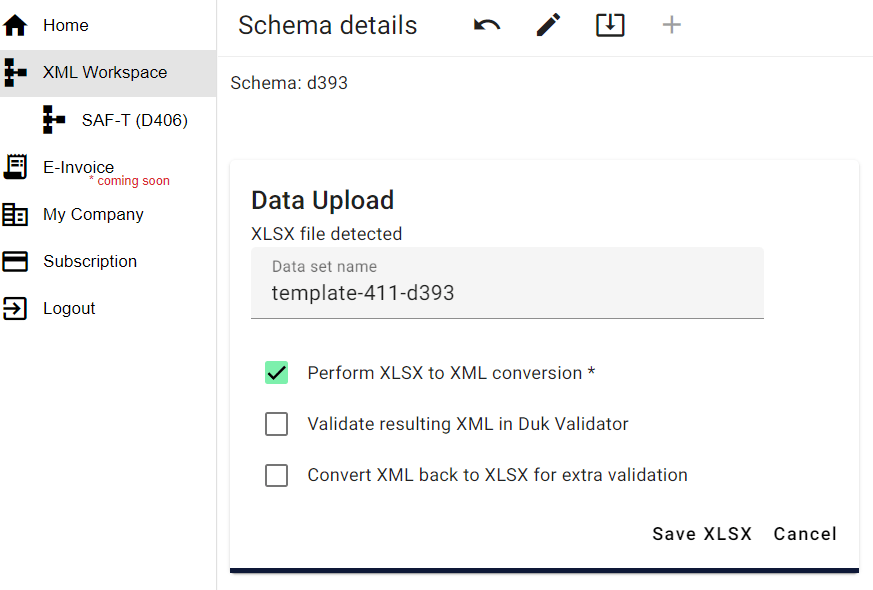The width and height of the screenshot is (873, 590).
Task: Enable Validate resulting XML in Duk Validator
Action: pyautogui.click(x=277, y=424)
